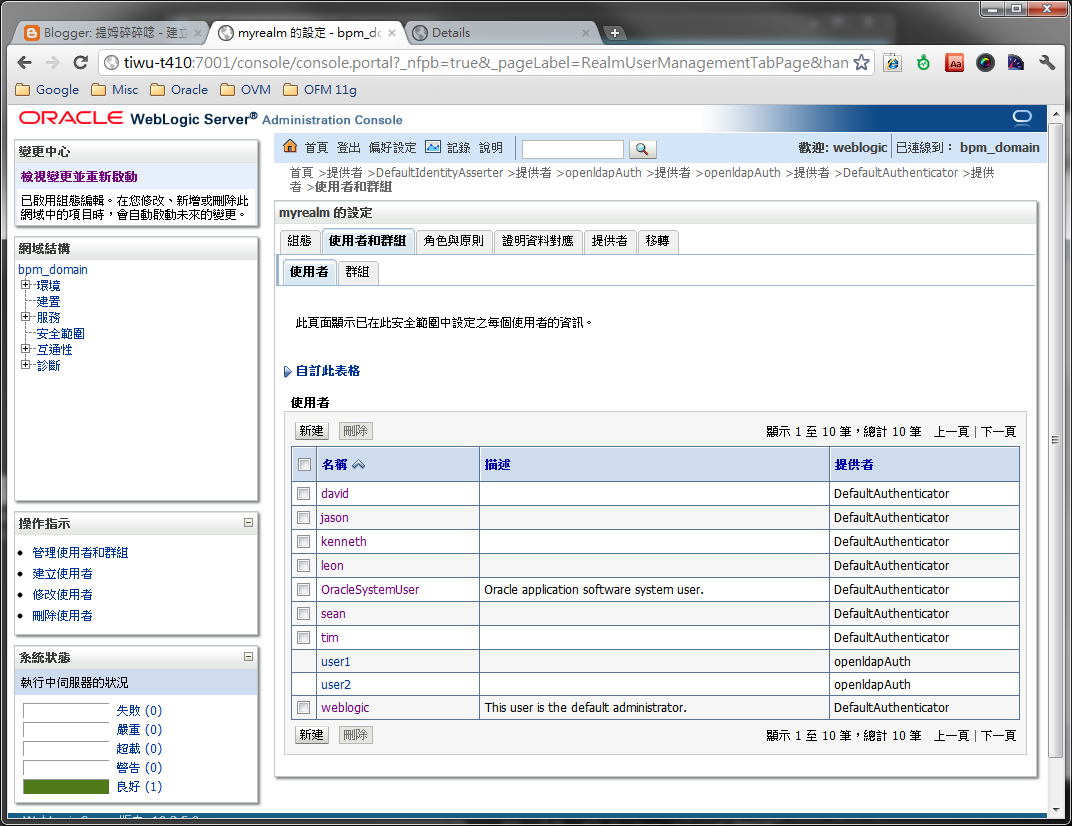The height and width of the screenshot is (826, 1072).
Task: Switch to the 移轉 tab
Action: tap(658, 241)
